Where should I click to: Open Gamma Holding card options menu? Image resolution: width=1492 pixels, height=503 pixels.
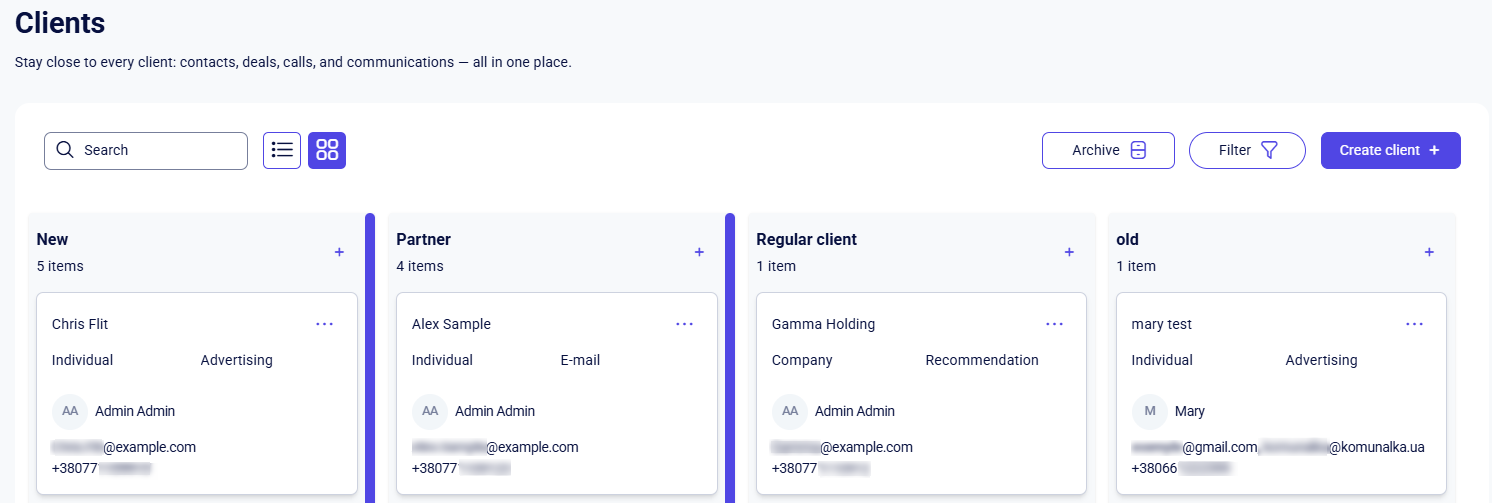coord(1054,324)
